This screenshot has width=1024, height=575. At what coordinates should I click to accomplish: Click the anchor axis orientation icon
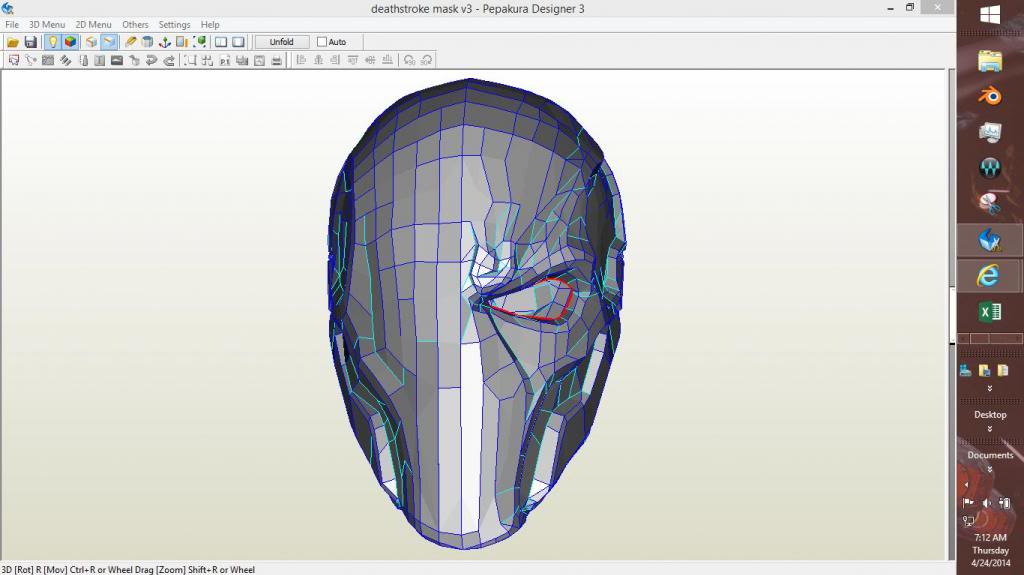(165, 42)
